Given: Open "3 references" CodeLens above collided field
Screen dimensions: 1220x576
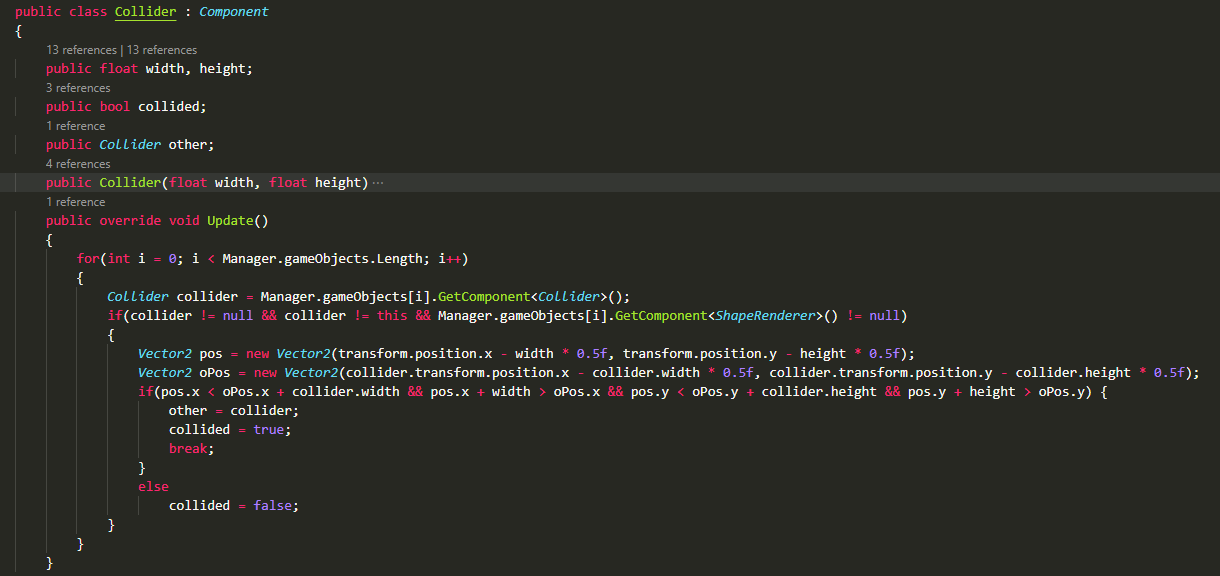Looking at the screenshot, I should tap(78, 88).
